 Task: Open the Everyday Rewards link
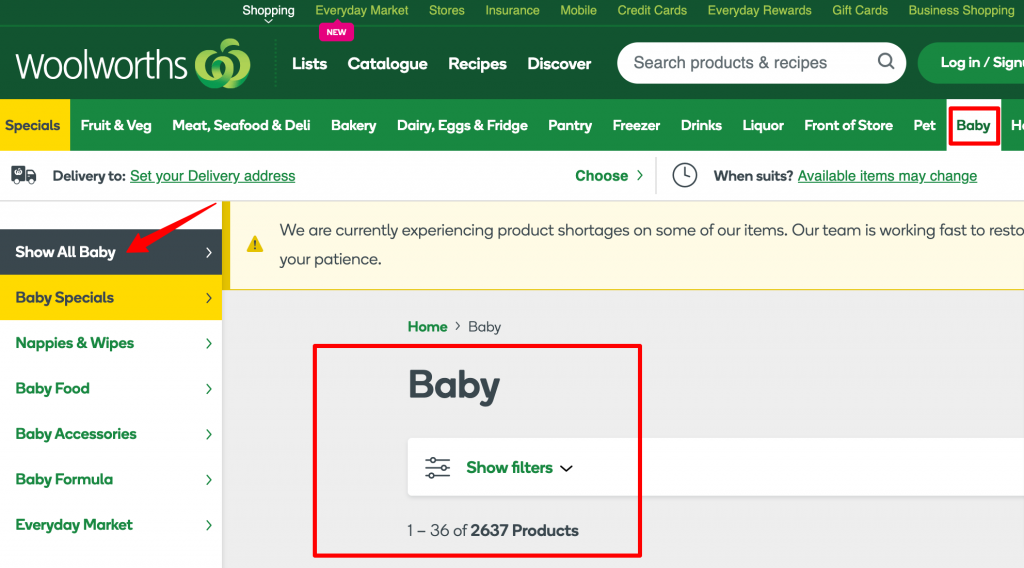point(759,10)
